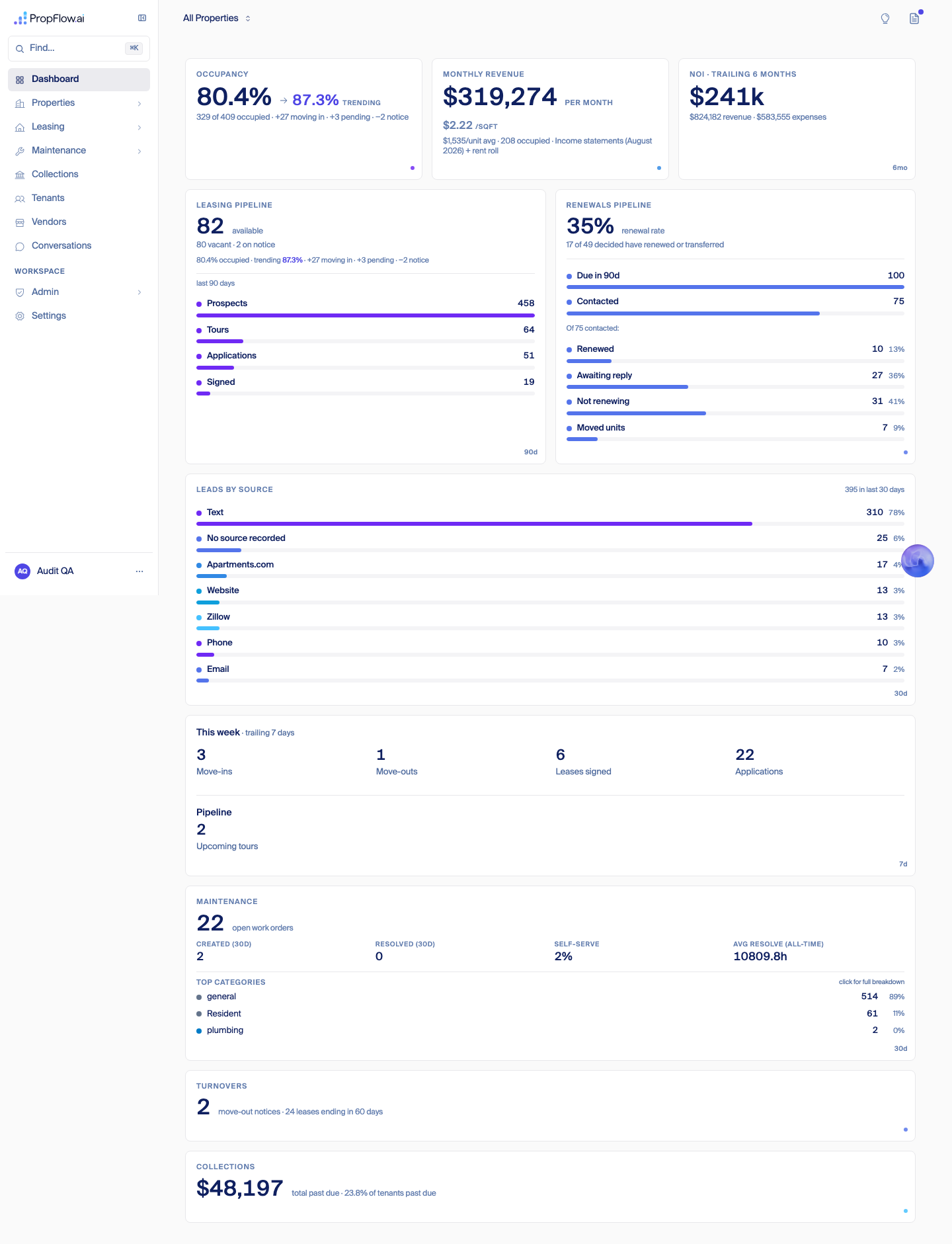Click the Apartments.com lead source
The height and width of the screenshot is (1244, 952).
click(x=550, y=569)
